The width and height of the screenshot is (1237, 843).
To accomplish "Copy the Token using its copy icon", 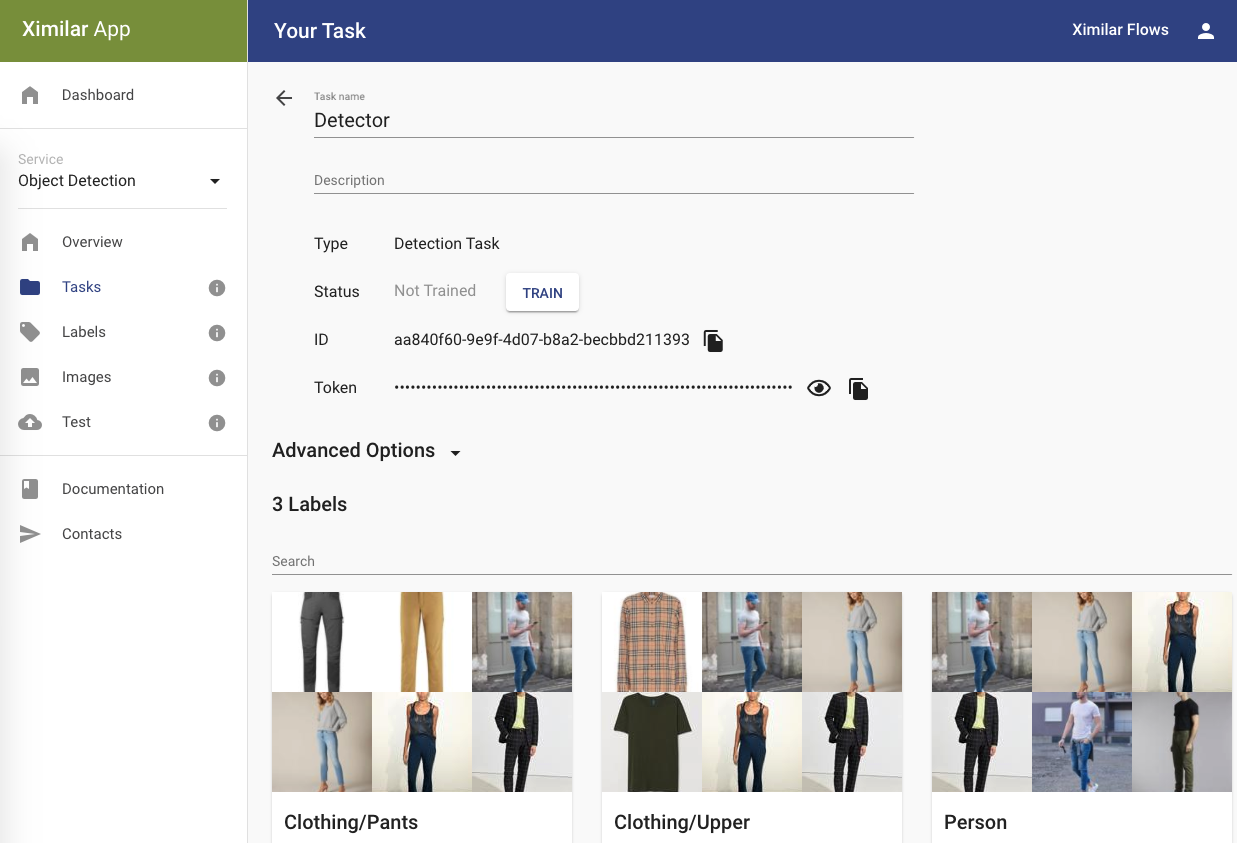I will [858, 388].
